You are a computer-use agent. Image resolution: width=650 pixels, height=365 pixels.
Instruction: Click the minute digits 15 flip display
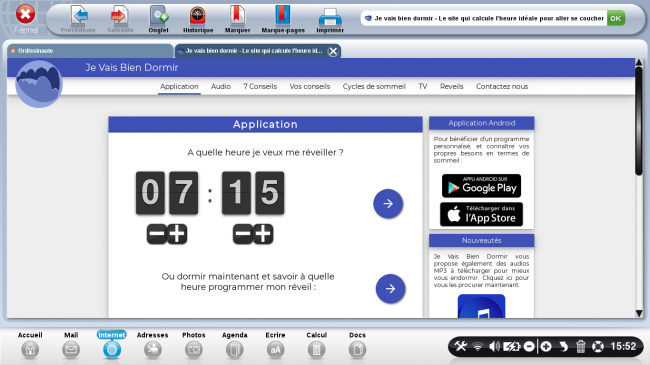point(253,193)
